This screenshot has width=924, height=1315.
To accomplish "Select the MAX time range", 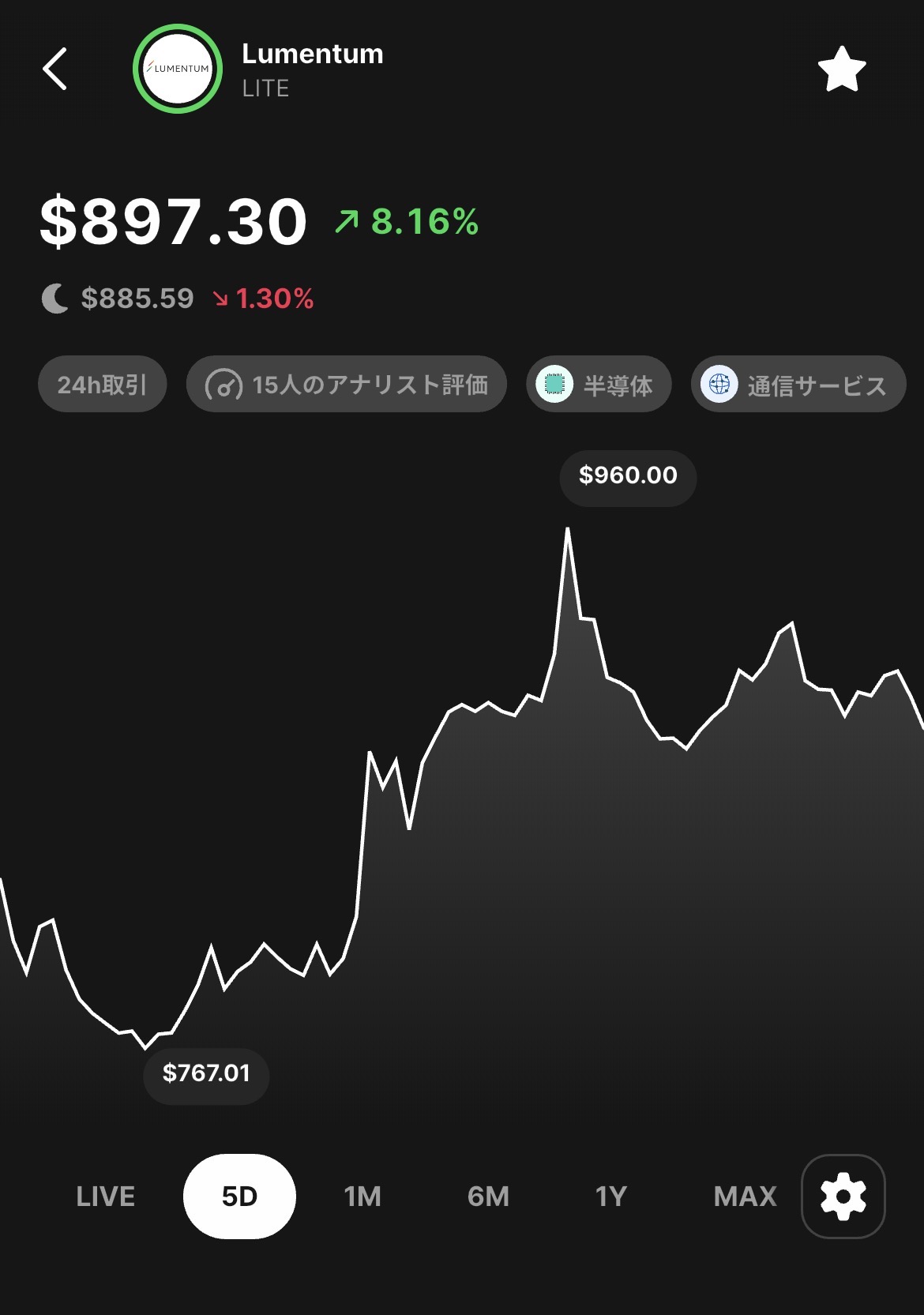I will point(745,1197).
